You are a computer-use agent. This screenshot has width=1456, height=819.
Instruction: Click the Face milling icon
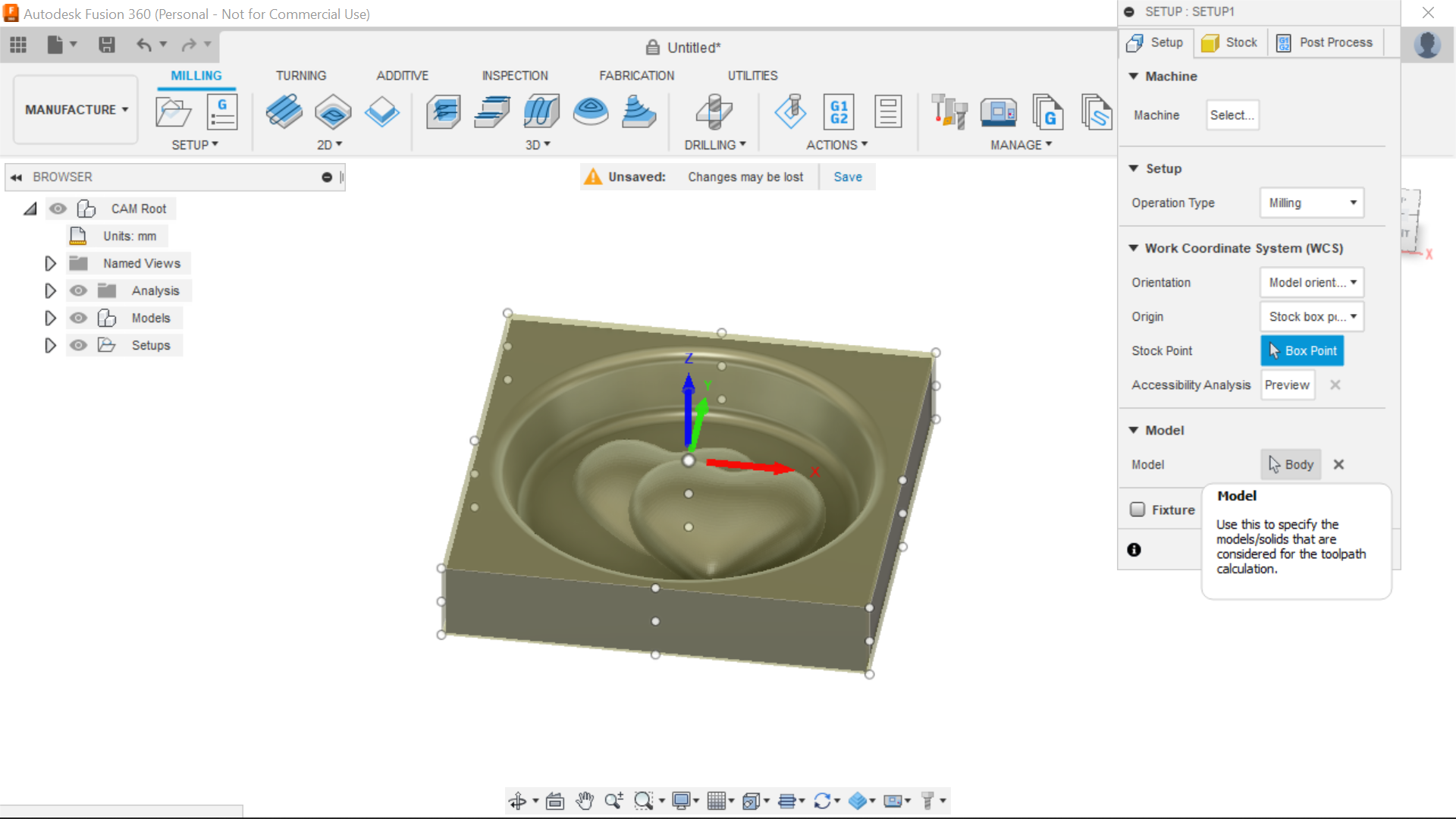(381, 112)
